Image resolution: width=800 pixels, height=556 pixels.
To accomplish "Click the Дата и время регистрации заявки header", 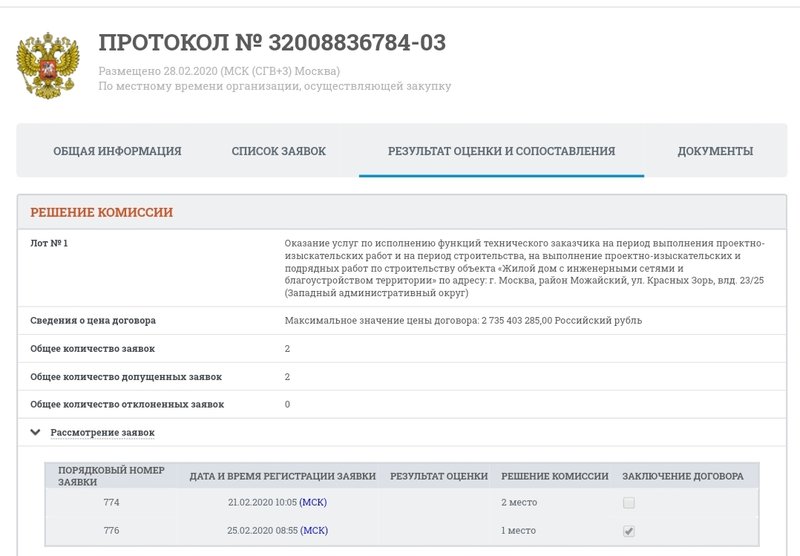I will coord(282,476).
